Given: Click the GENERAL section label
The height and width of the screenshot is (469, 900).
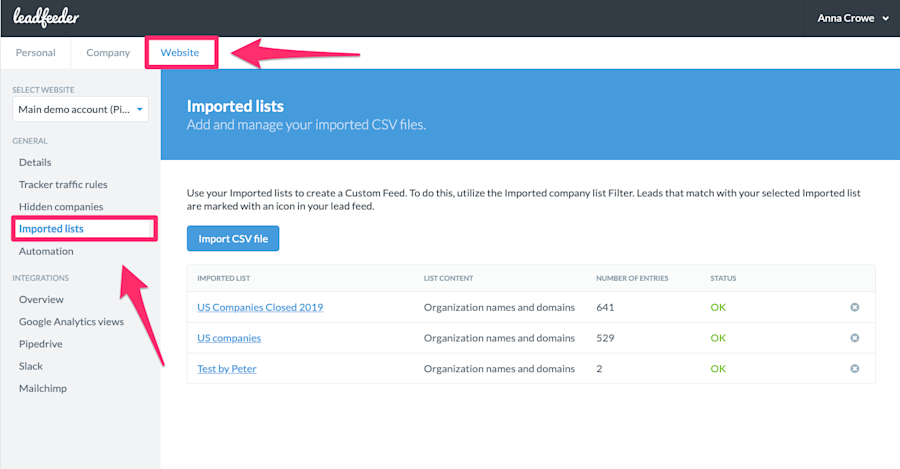Looking at the screenshot, I should (x=30, y=141).
